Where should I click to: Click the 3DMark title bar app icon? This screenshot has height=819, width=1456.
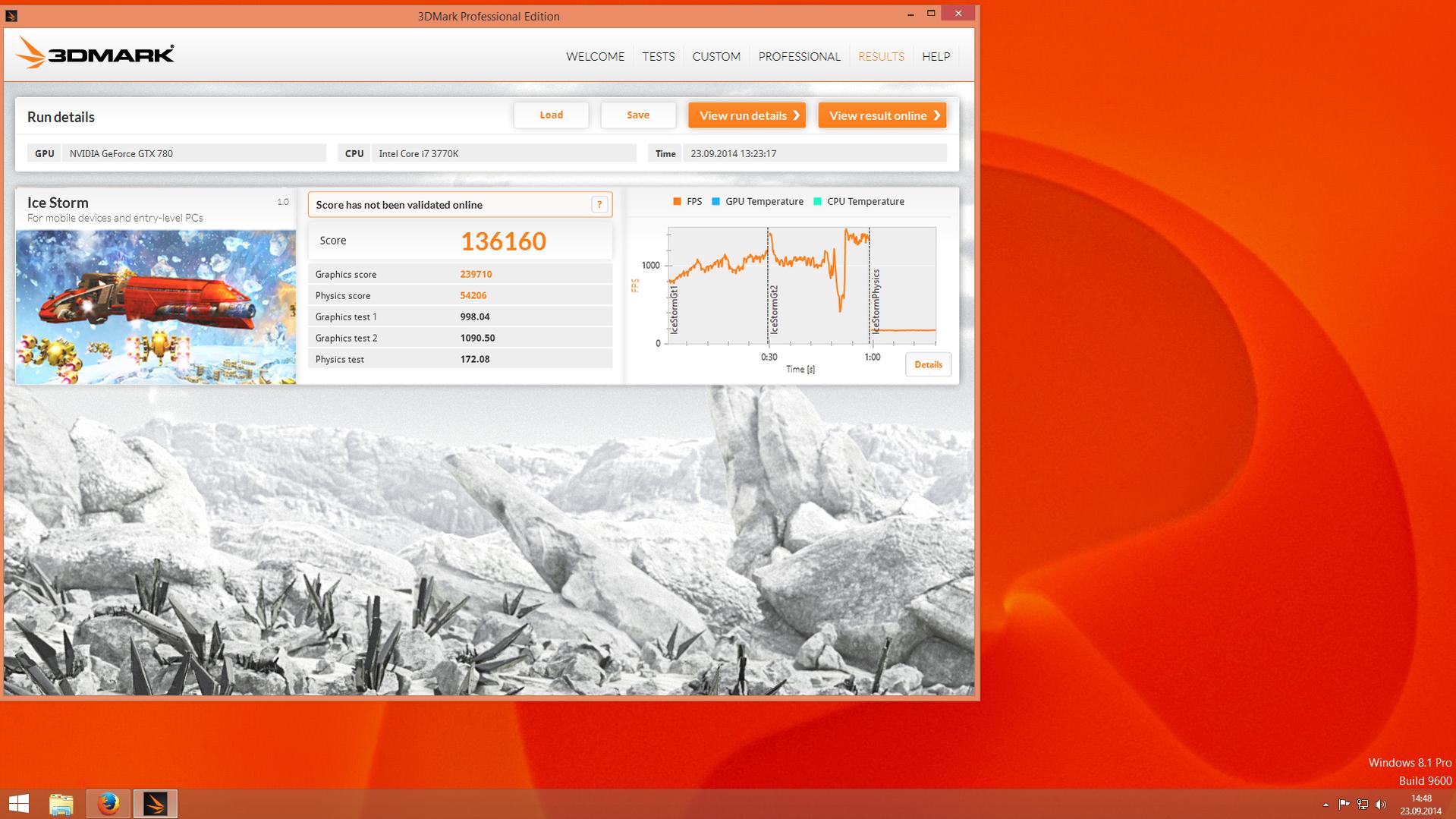(11, 15)
